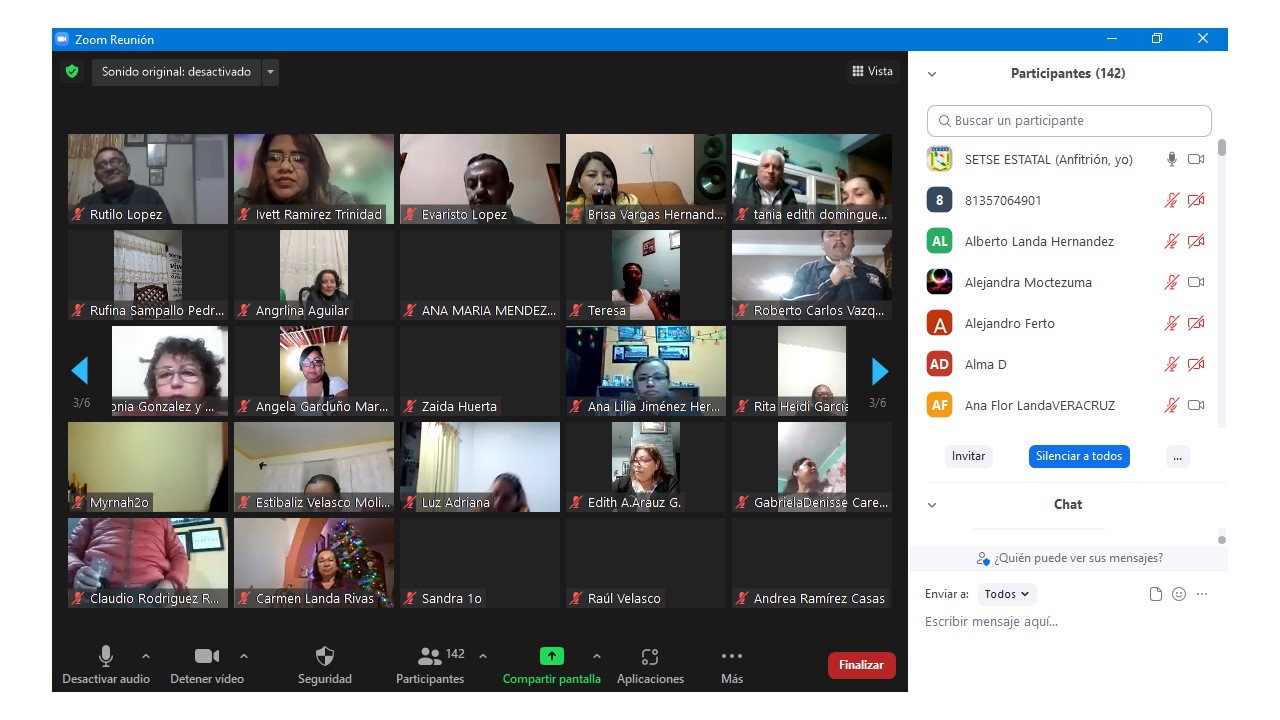Open the Enviar a Todos dropdown
The height and width of the screenshot is (720, 1280).
1007,594
